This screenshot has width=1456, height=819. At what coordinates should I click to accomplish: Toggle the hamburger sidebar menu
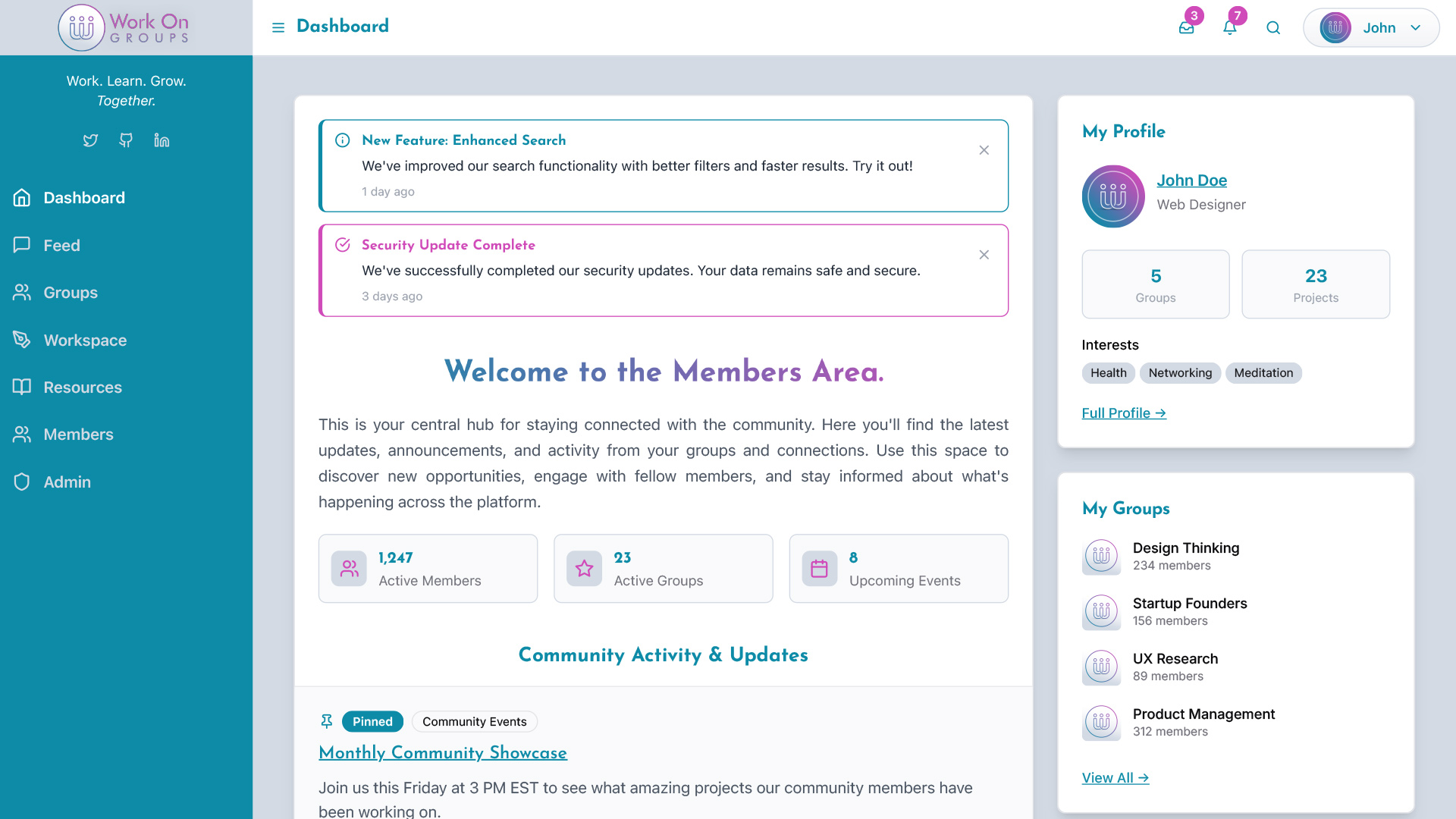tap(278, 27)
